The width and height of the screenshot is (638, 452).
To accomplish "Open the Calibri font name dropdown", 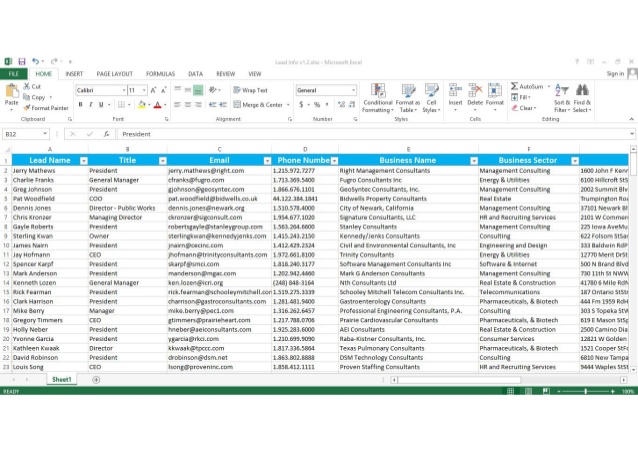I will click(x=120, y=90).
